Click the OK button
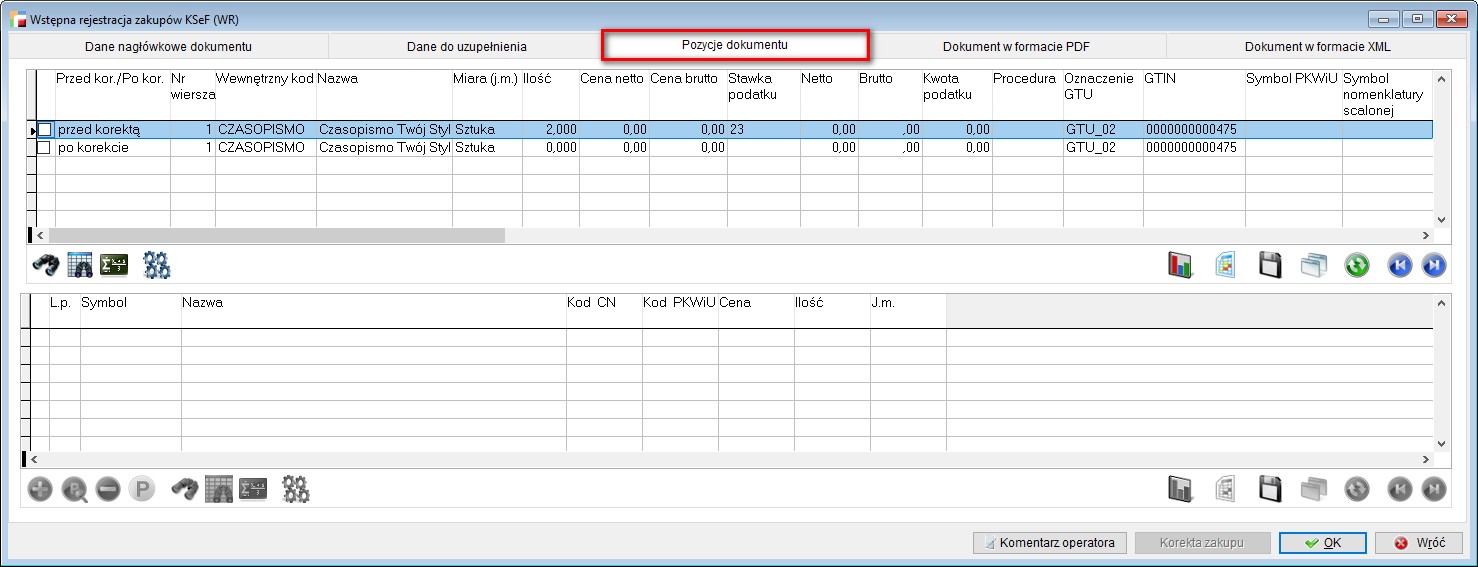 click(x=1321, y=543)
